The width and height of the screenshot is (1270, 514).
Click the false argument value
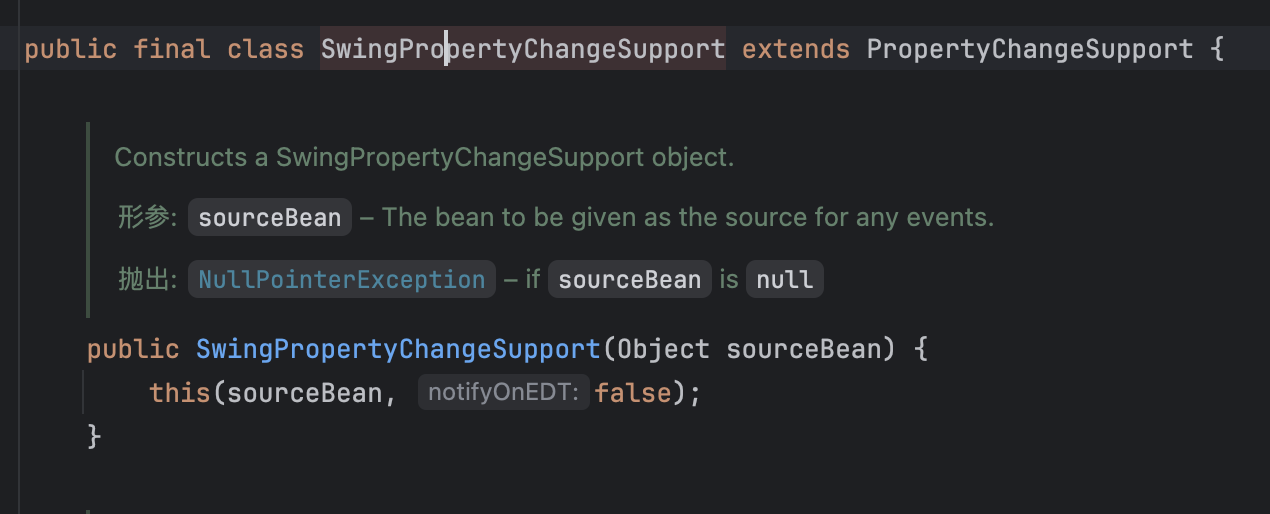point(633,393)
